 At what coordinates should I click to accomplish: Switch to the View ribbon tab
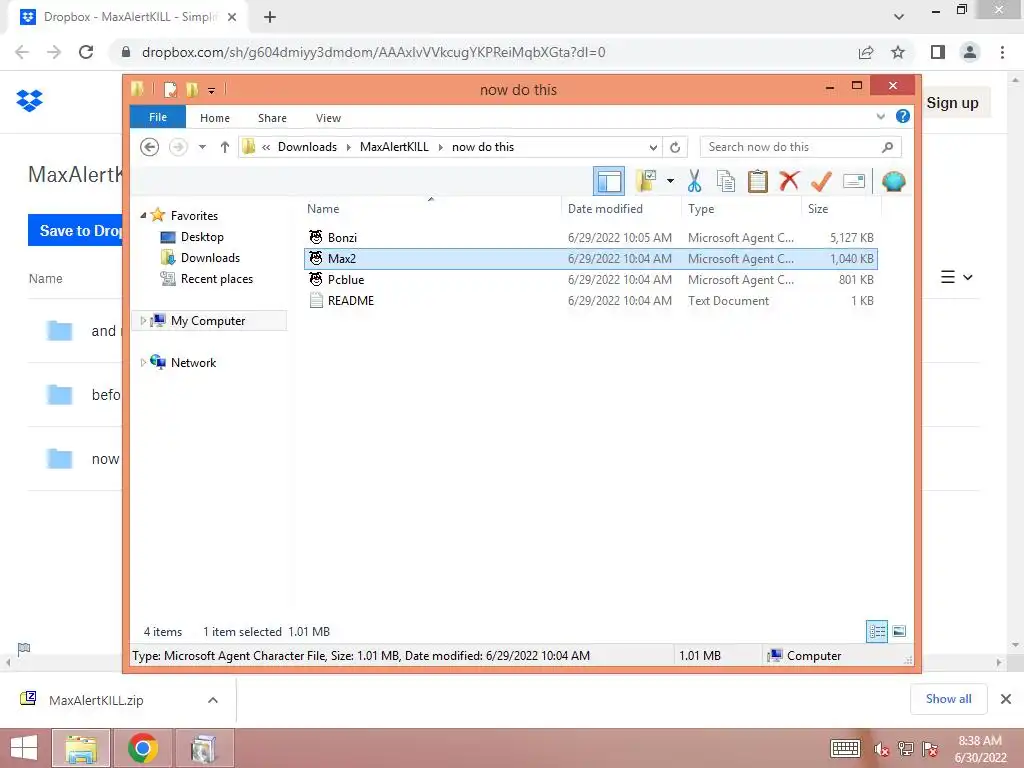(x=328, y=118)
